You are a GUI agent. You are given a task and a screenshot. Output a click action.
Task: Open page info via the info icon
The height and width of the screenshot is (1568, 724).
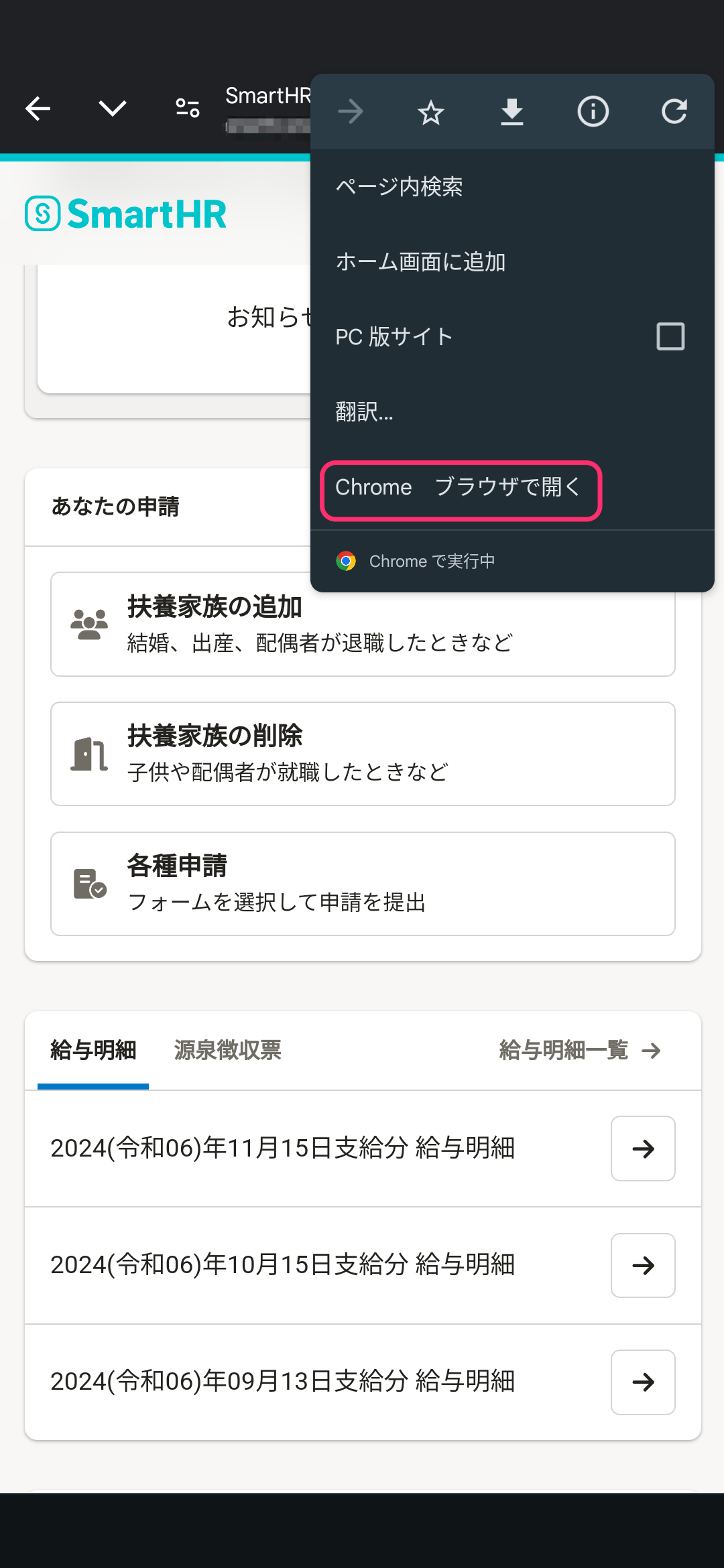pyautogui.click(x=593, y=111)
